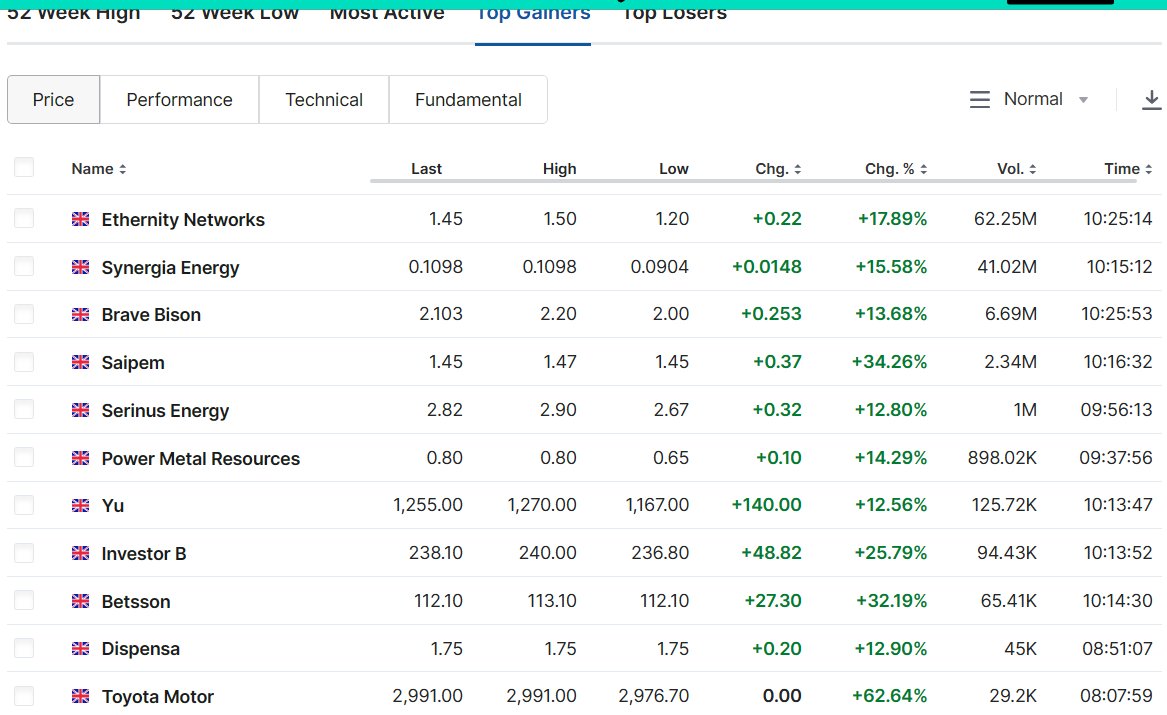
Task: Open the Brave Bison stock link
Action: coord(151,315)
